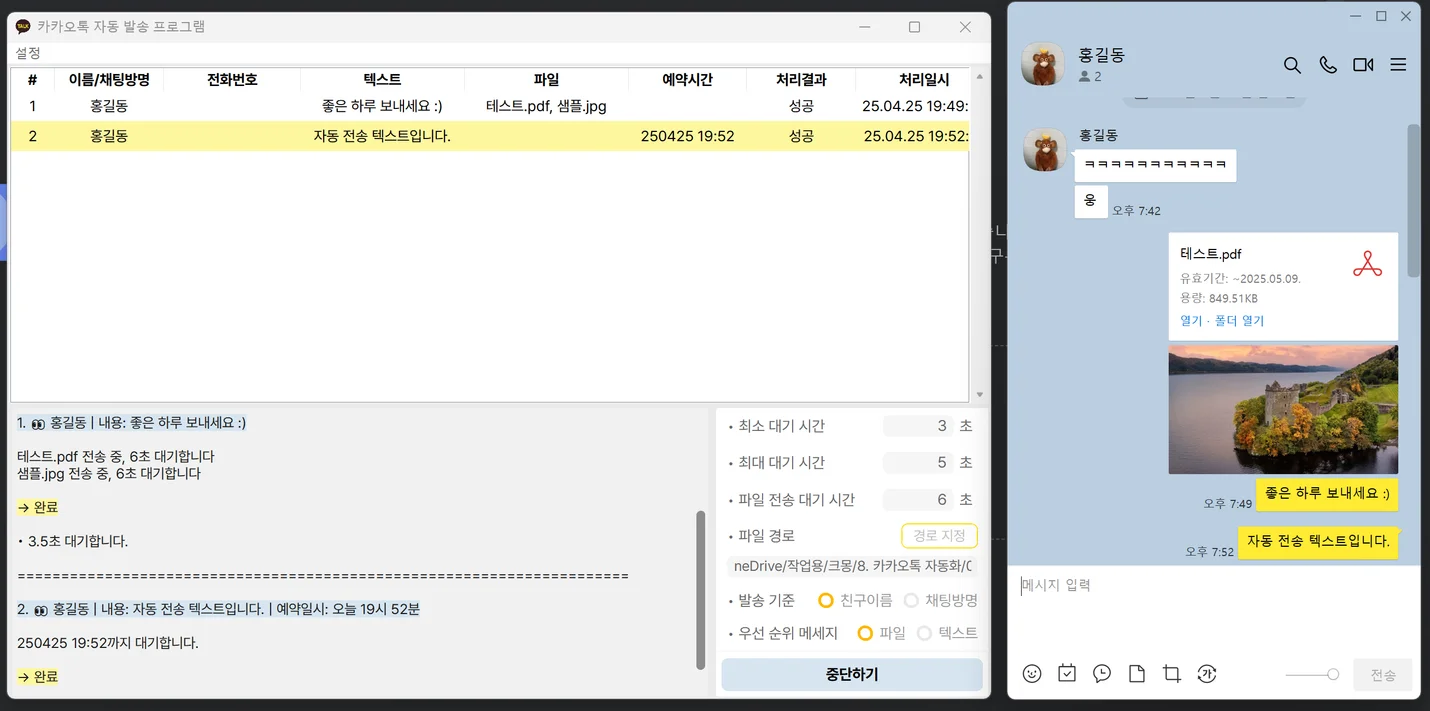Choose 텍스트 as priority message
The width and height of the screenshot is (1430, 711).
[x=924, y=633]
